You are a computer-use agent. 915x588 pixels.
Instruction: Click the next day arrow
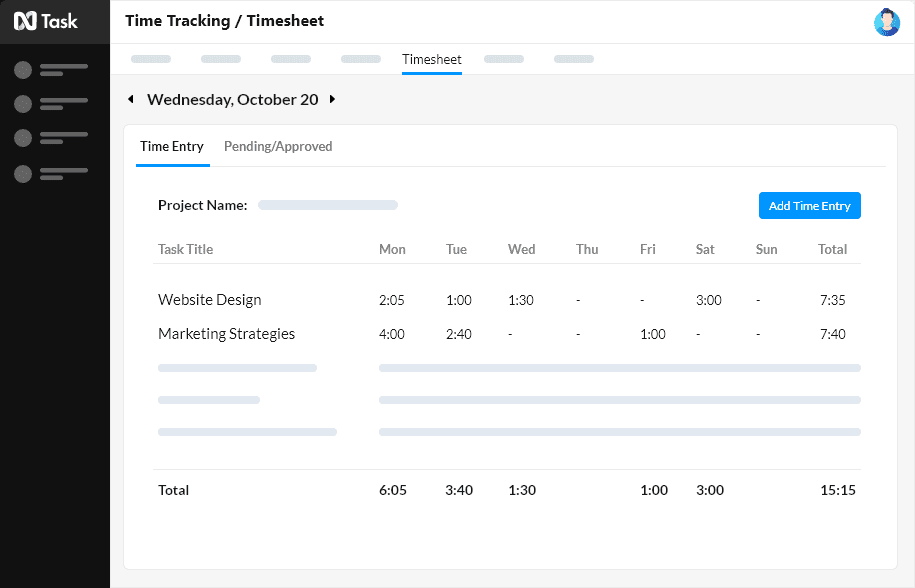pos(332,99)
